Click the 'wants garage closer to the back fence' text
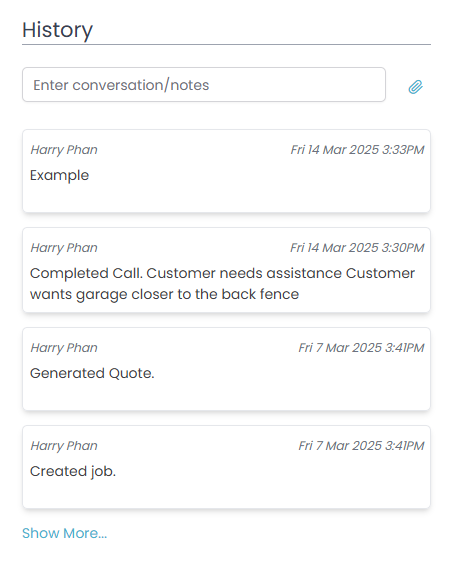471x568 pixels. tap(164, 294)
